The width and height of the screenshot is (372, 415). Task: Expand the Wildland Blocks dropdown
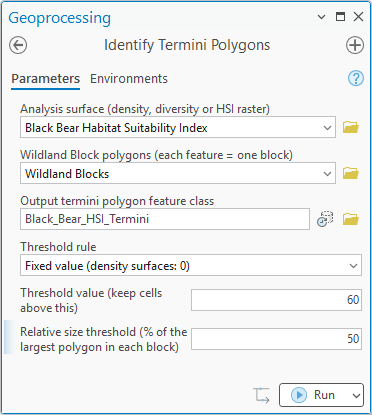tap(327, 174)
